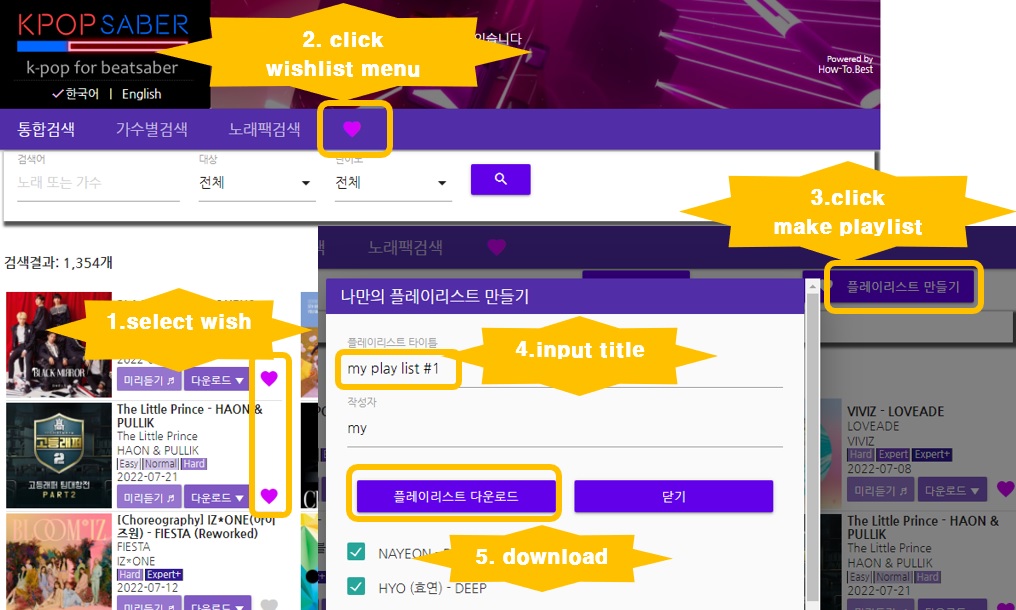
Task: Click the playlist title input field
Action: (564, 369)
